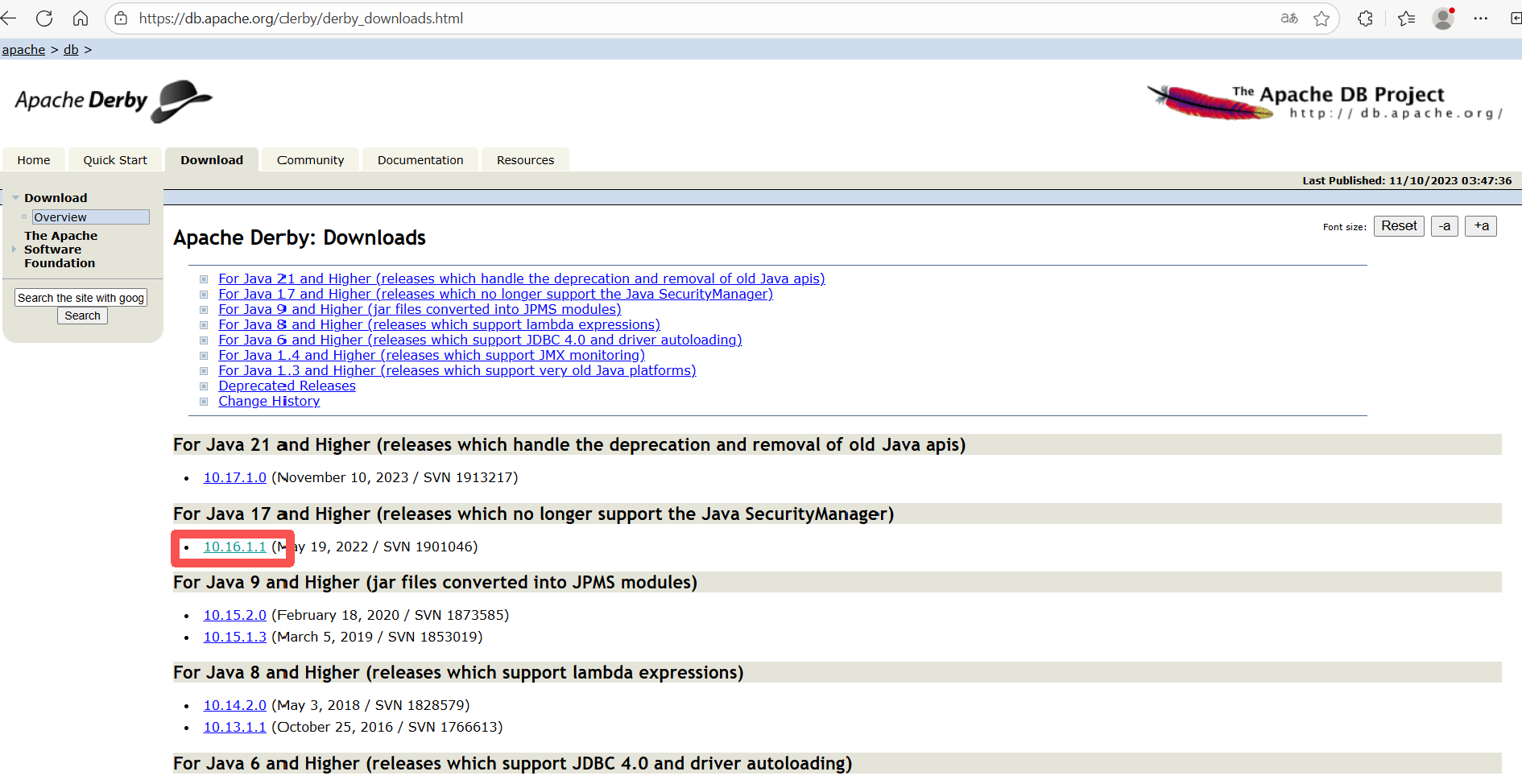Click the Apache DB Project feather logo

(1325, 102)
